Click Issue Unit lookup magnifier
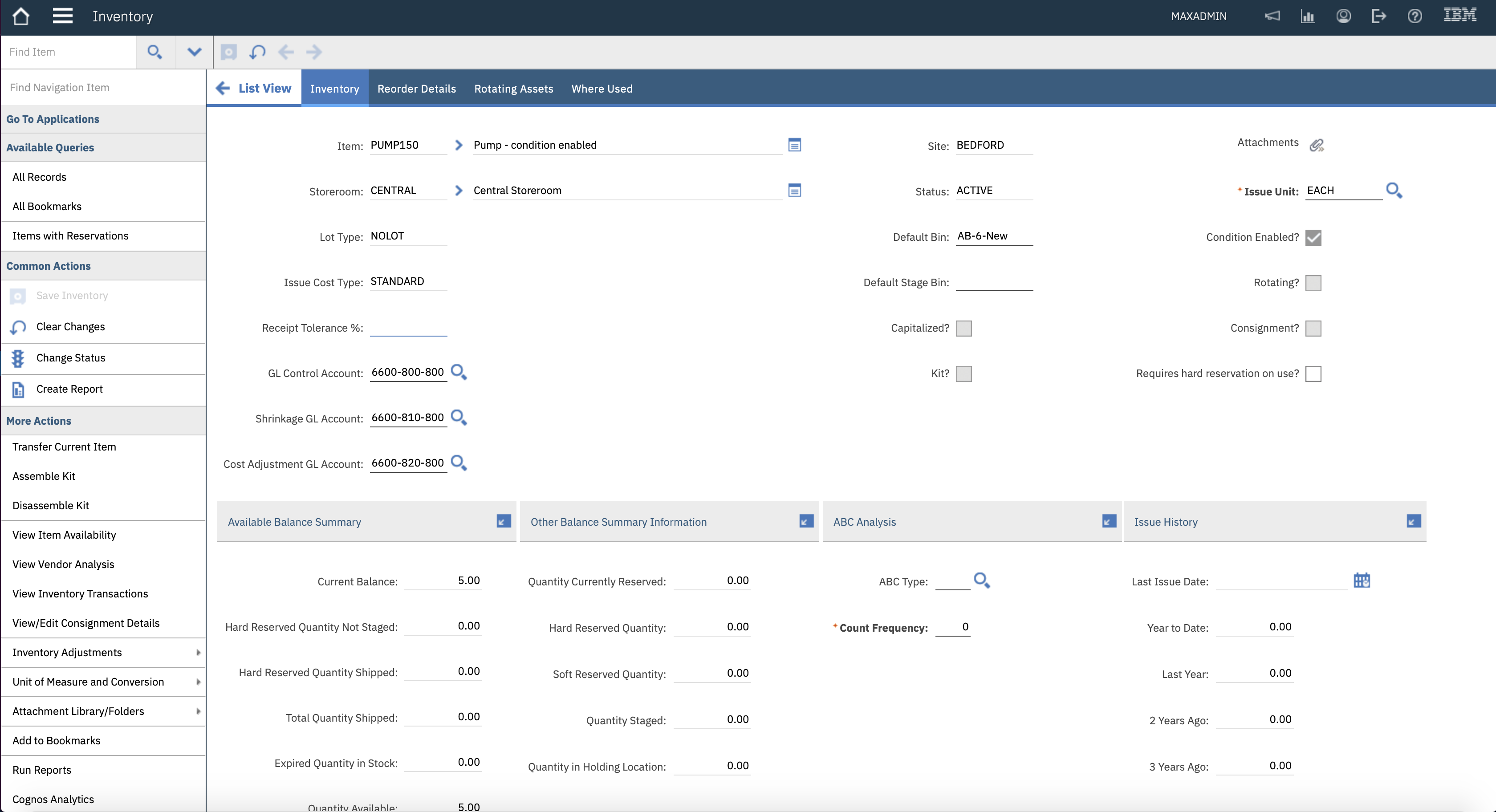This screenshot has width=1496, height=812. (x=1394, y=191)
